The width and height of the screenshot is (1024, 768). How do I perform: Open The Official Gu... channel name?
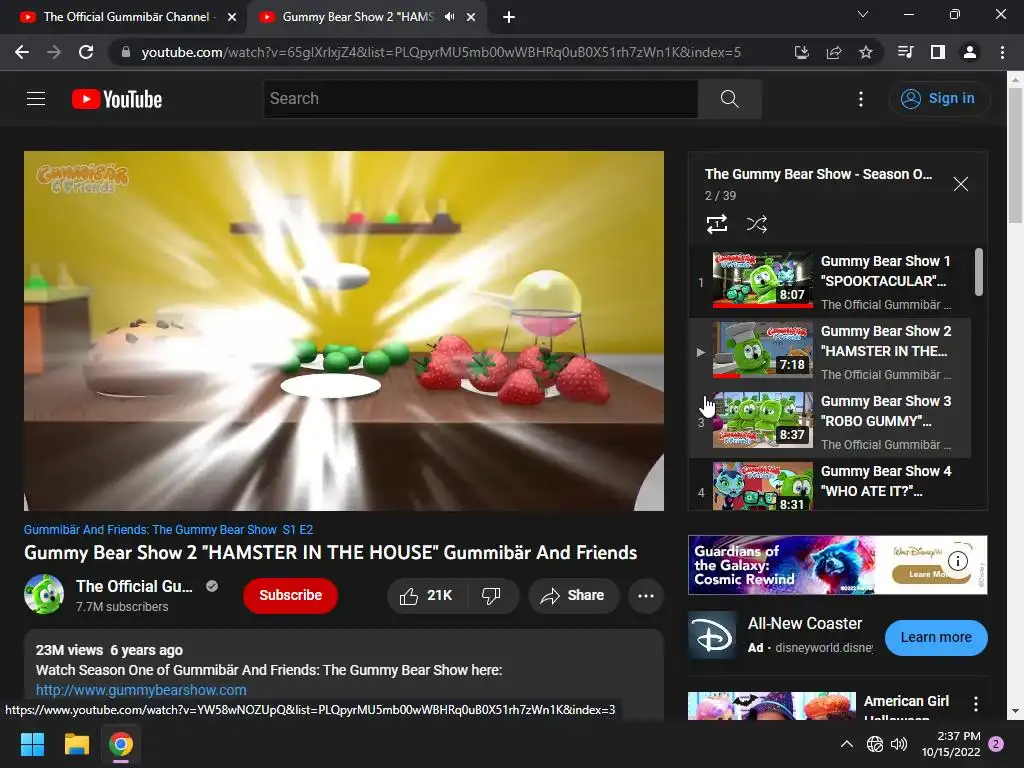134,586
